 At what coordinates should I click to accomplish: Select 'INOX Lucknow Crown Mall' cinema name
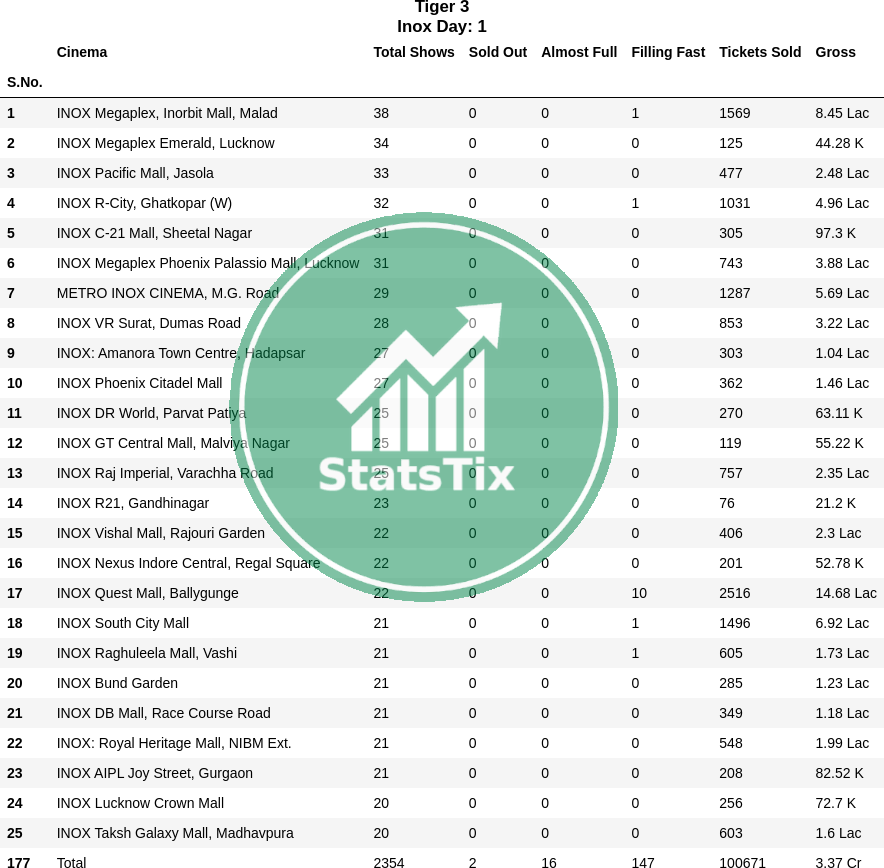[x=140, y=803]
